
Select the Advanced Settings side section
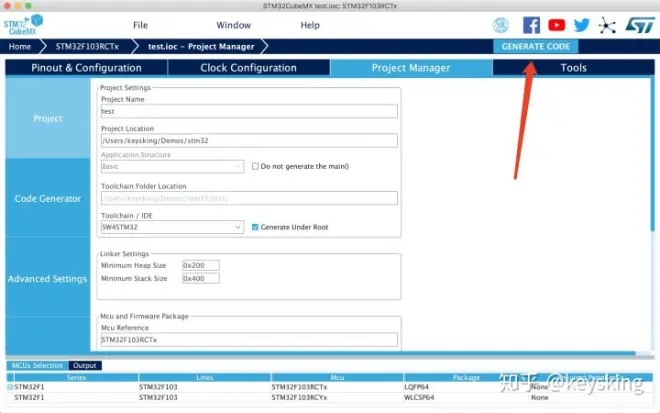(x=48, y=278)
